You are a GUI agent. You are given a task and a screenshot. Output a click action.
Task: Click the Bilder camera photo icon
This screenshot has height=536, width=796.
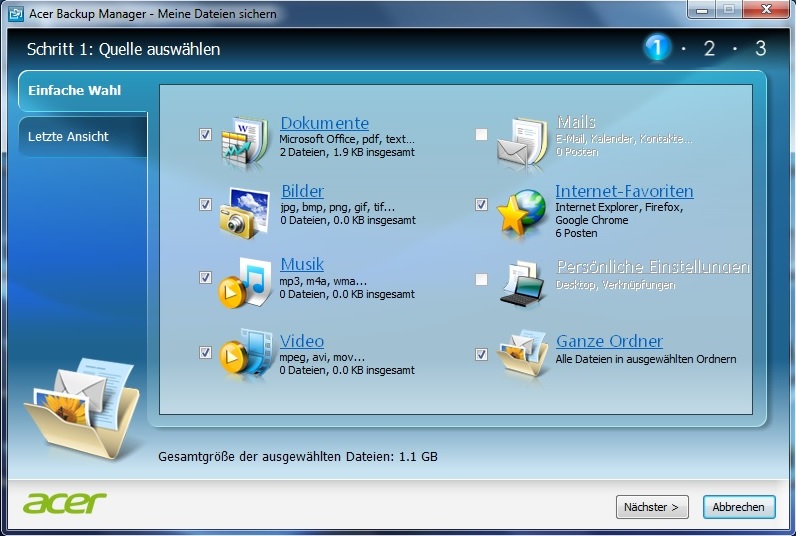click(x=245, y=213)
